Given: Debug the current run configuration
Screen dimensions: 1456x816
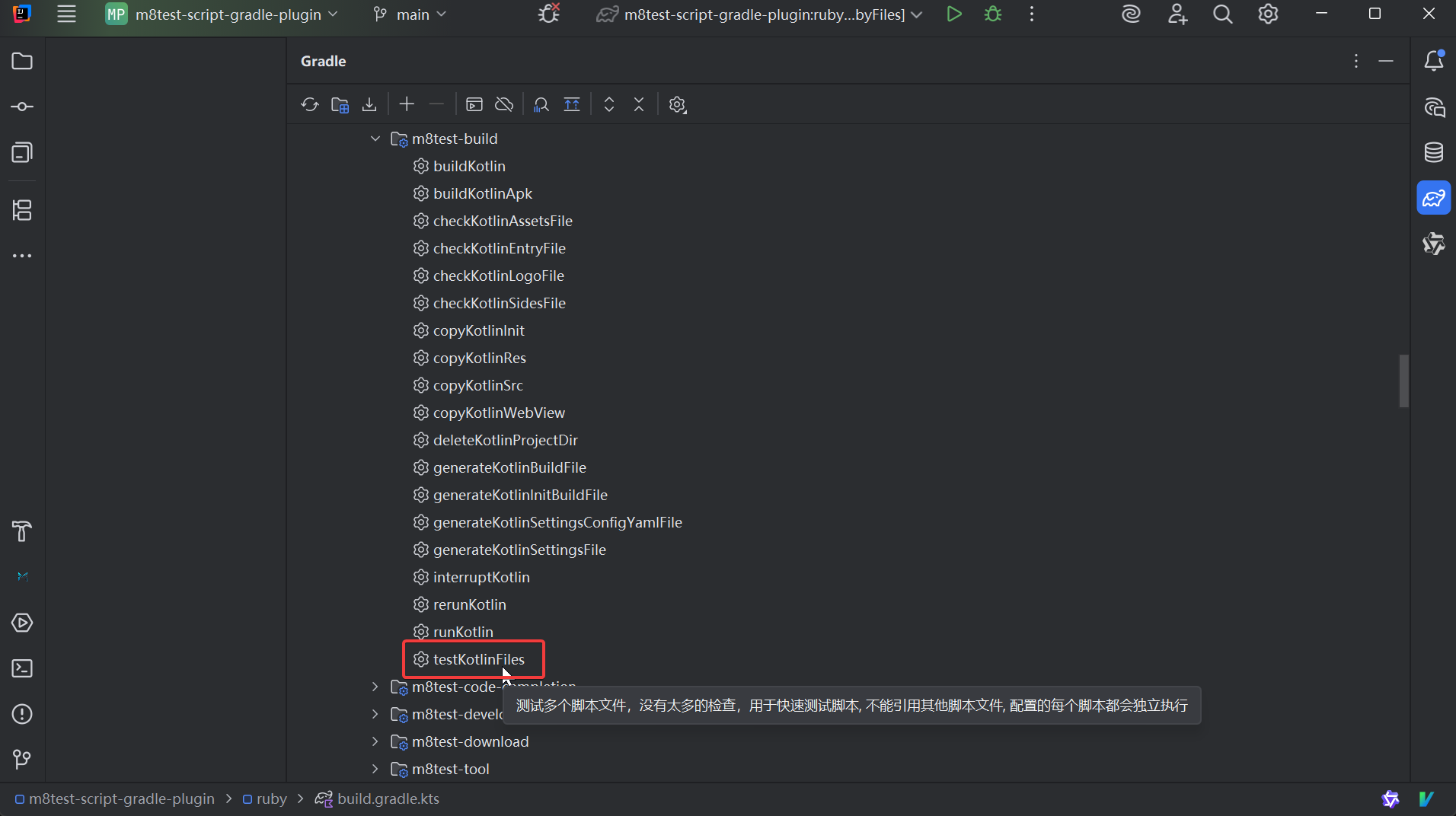Looking at the screenshot, I should [993, 14].
